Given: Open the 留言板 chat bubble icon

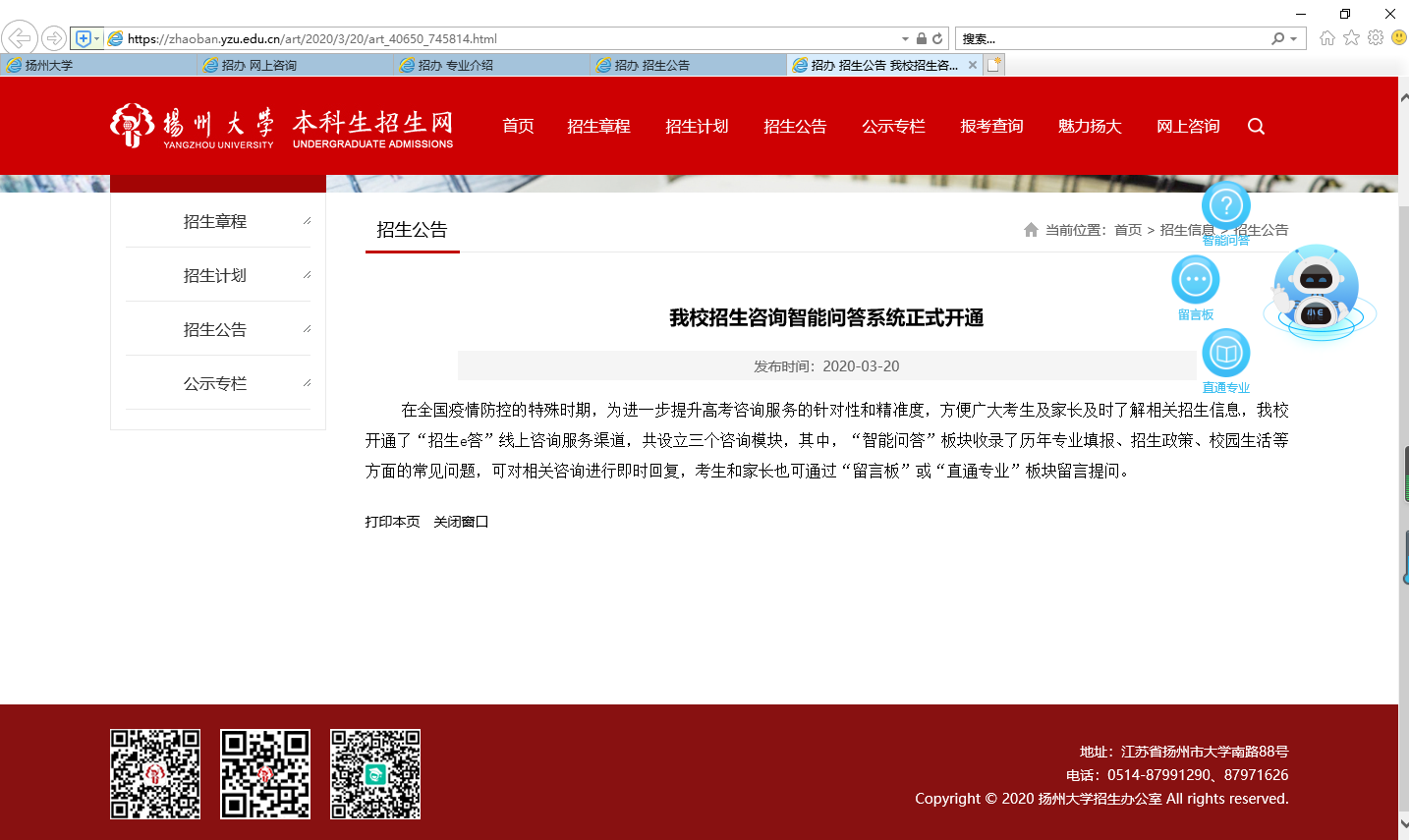Looking at the screenshot, I should click(x=1196, y=280).
